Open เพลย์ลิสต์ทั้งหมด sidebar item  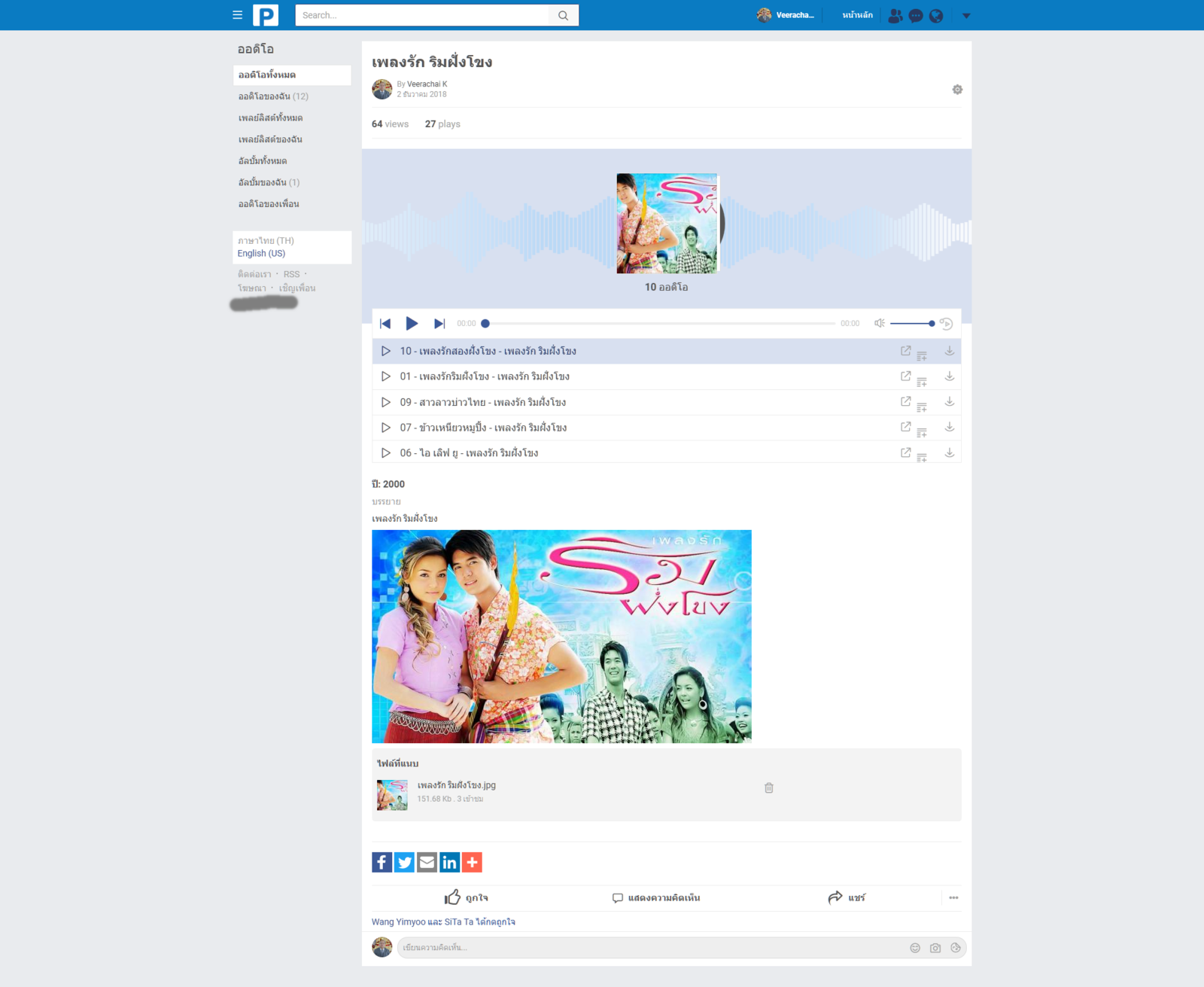(x=270, y=118)
